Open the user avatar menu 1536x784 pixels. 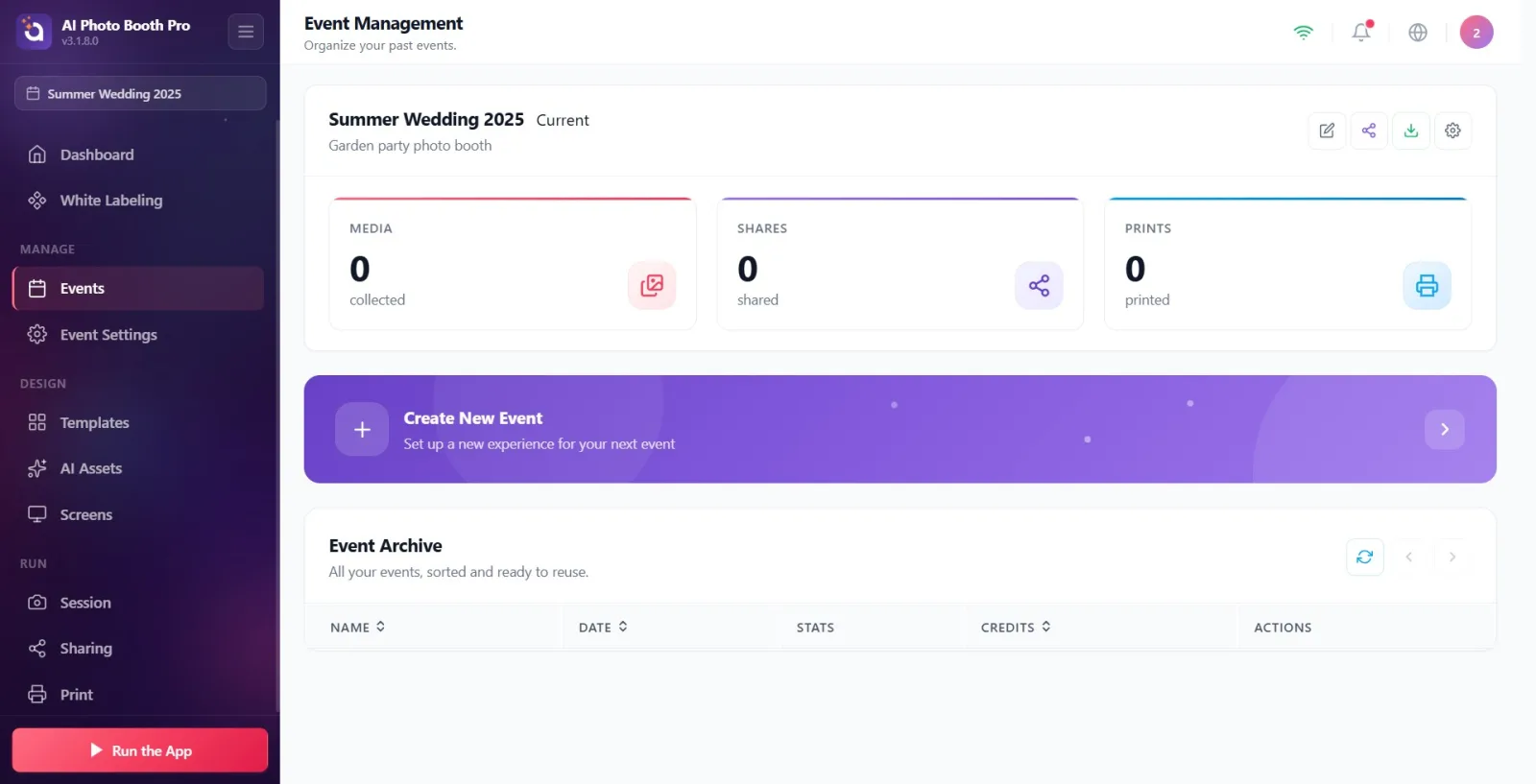click(x=1476, y=32)
